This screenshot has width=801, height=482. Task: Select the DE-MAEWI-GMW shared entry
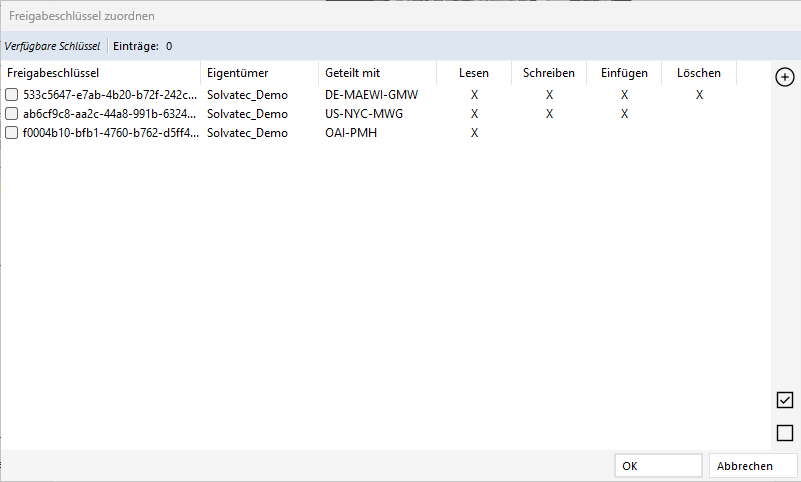click(x=371, y=95)
